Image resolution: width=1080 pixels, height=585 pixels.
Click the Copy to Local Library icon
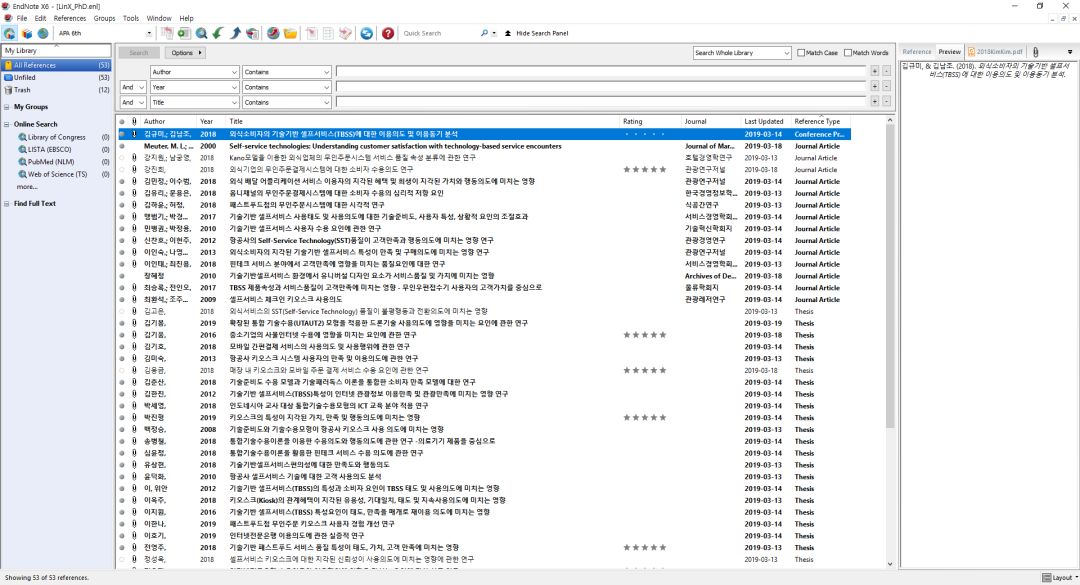[x=167, y=33]
